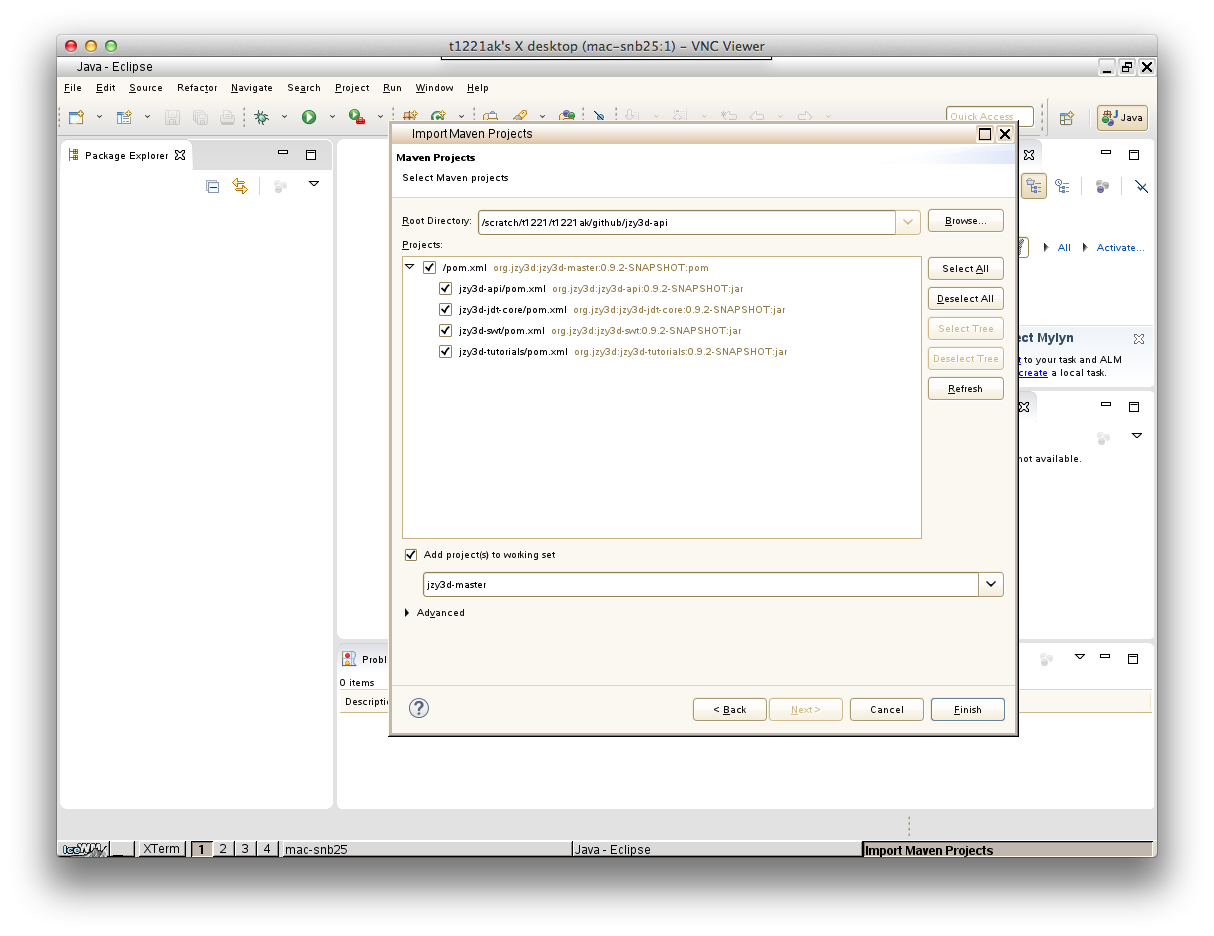The height and width of the screenshot is (936, 1214).
Task: Uncheck the jzy3d-api/pom.xml checkbox
Action: coord(446,289)
